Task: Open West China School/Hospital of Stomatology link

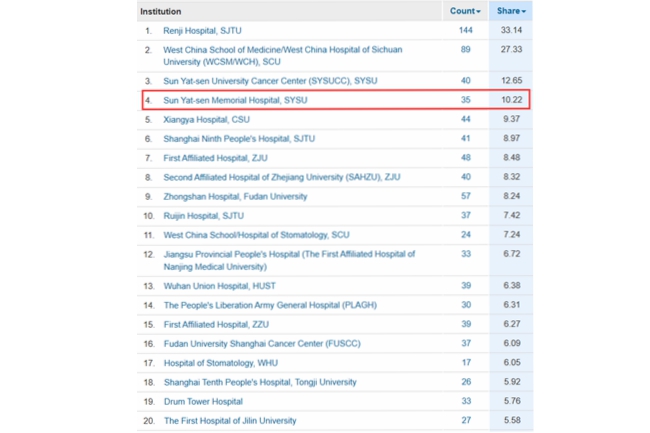Action: pyautogui.click(x=257, y=235)
